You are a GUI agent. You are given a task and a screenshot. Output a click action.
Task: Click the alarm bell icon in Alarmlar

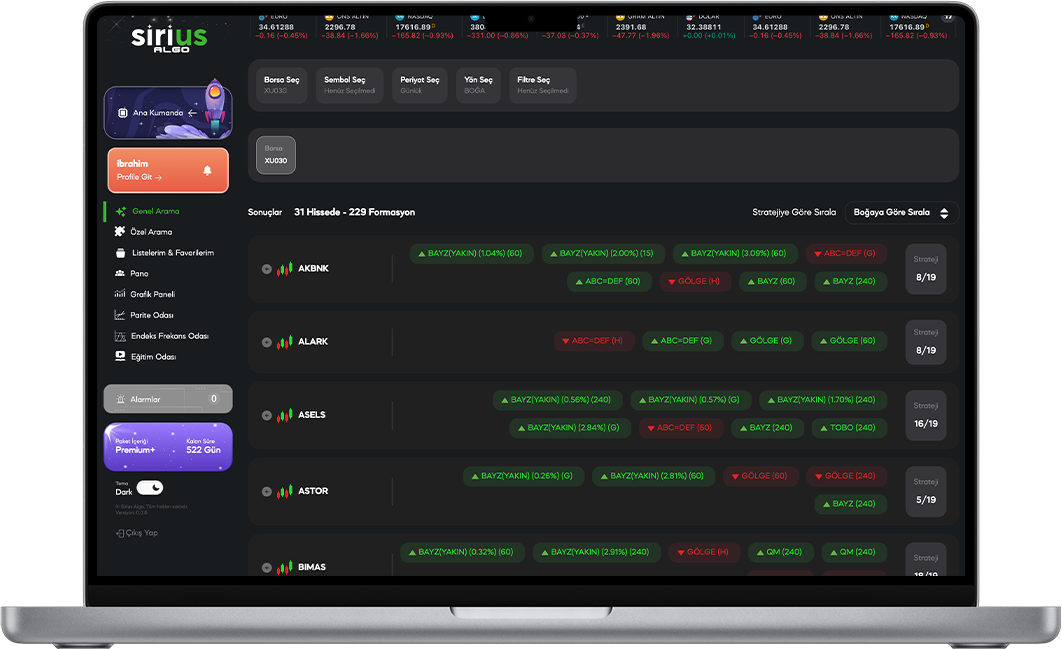pyautogui.click(x=121, y=400)
